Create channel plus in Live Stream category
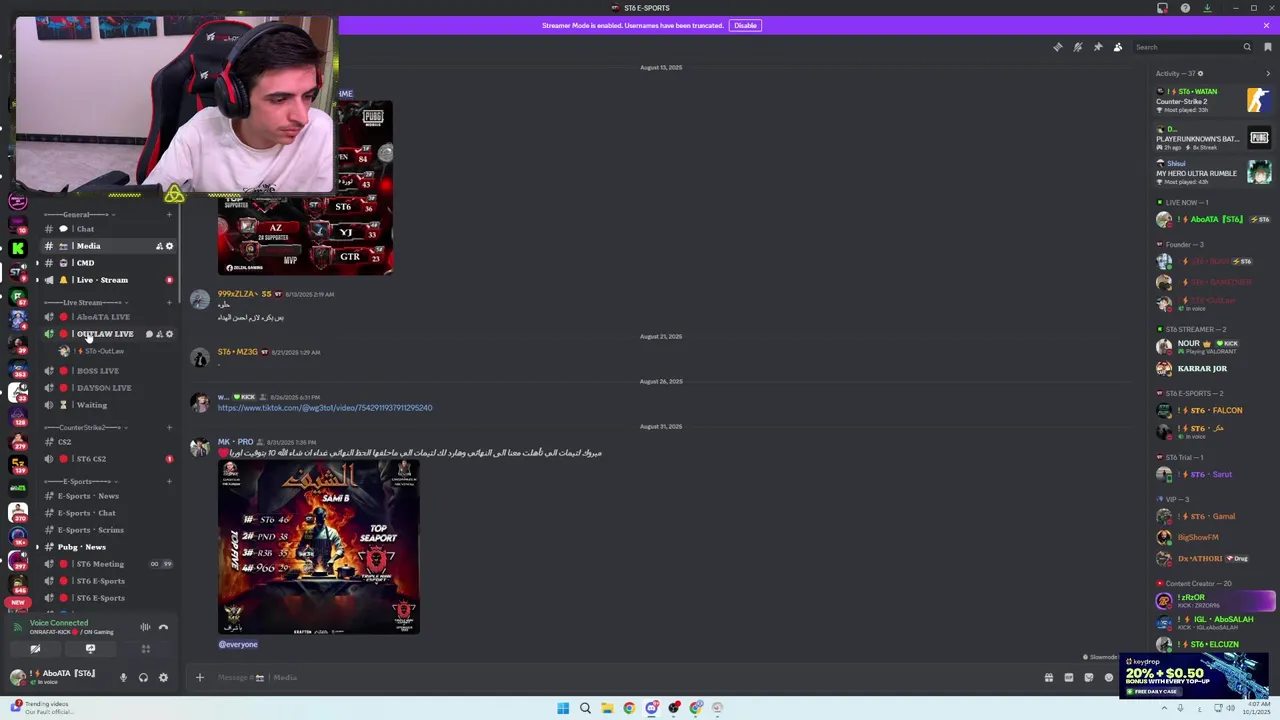The image size is (1280, 720). coord(169,302)
